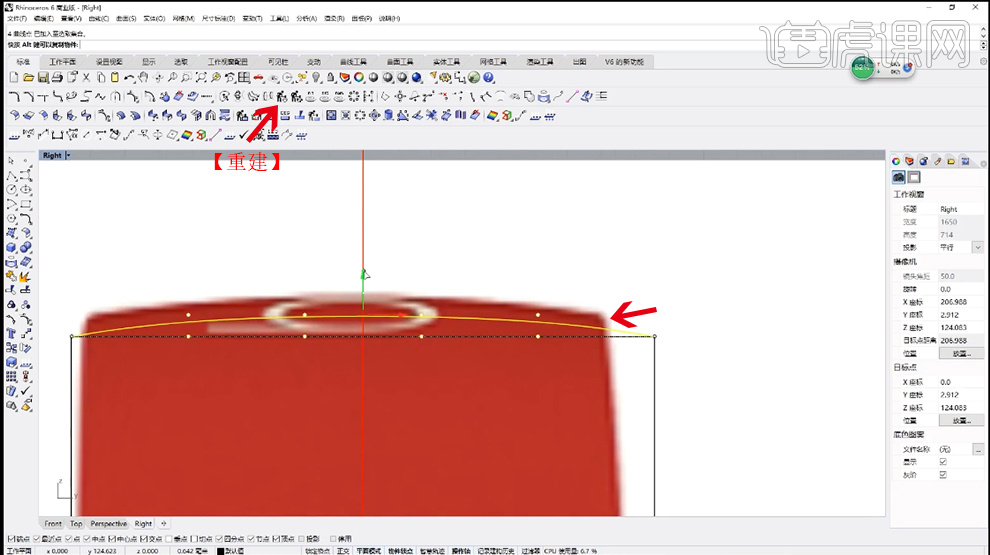The height and width of the screenshot is (555, 990).
Task: Click the Save file icon
Action: click(x=43, y=78)
